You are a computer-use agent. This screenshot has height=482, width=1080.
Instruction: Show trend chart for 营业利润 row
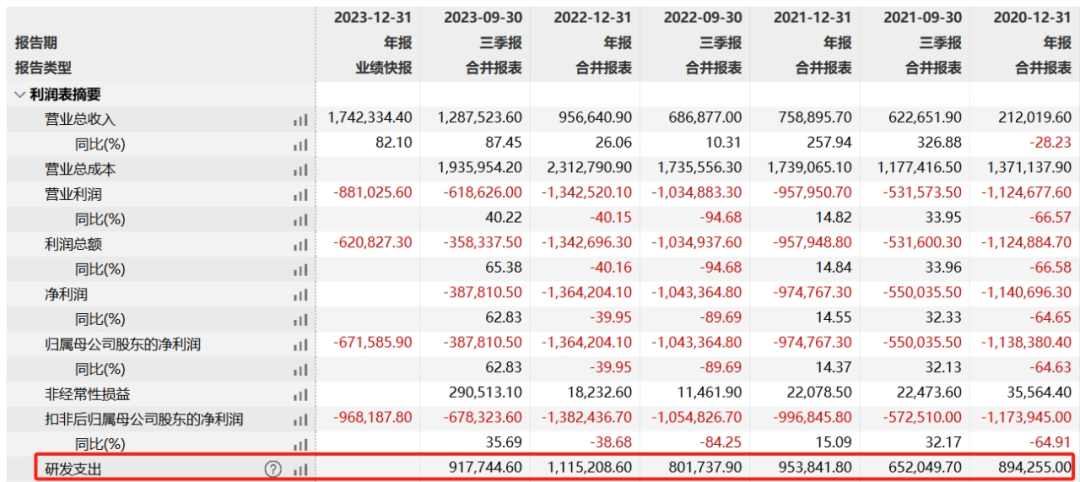click(x=300, y=194)
